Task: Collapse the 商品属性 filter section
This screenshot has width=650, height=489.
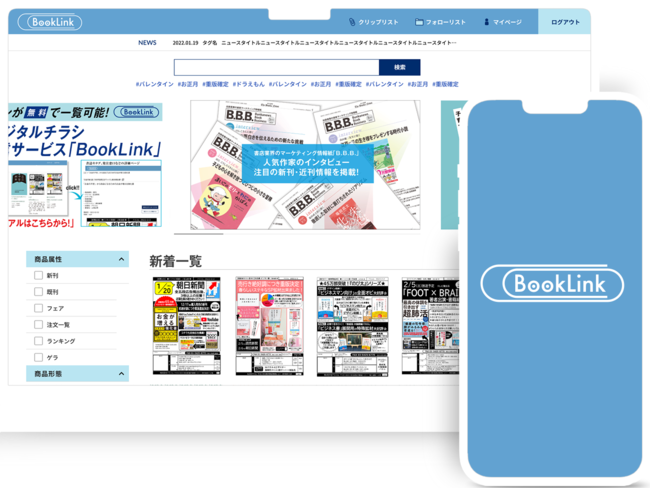Action: [x=122, y=259]
